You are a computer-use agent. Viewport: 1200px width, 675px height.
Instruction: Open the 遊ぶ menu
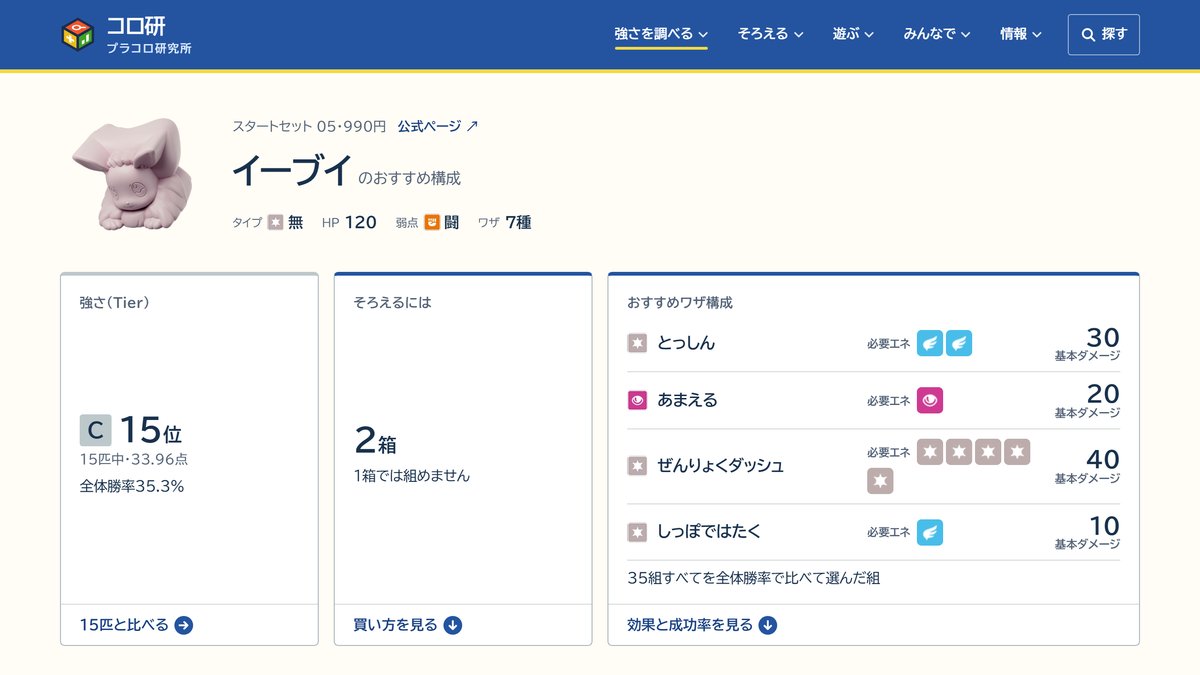tap(853, 34)
